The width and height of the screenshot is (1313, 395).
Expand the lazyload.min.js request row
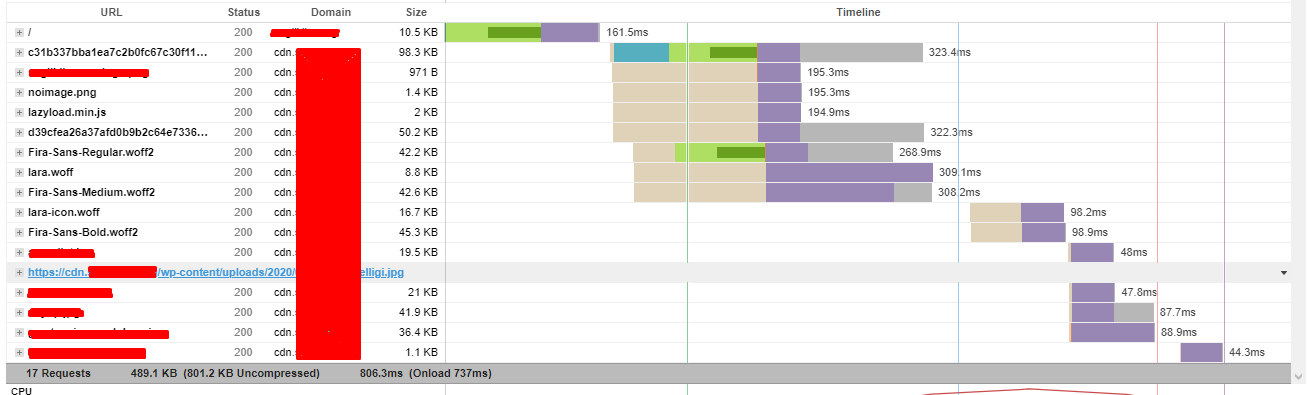[x=19, y=112]
